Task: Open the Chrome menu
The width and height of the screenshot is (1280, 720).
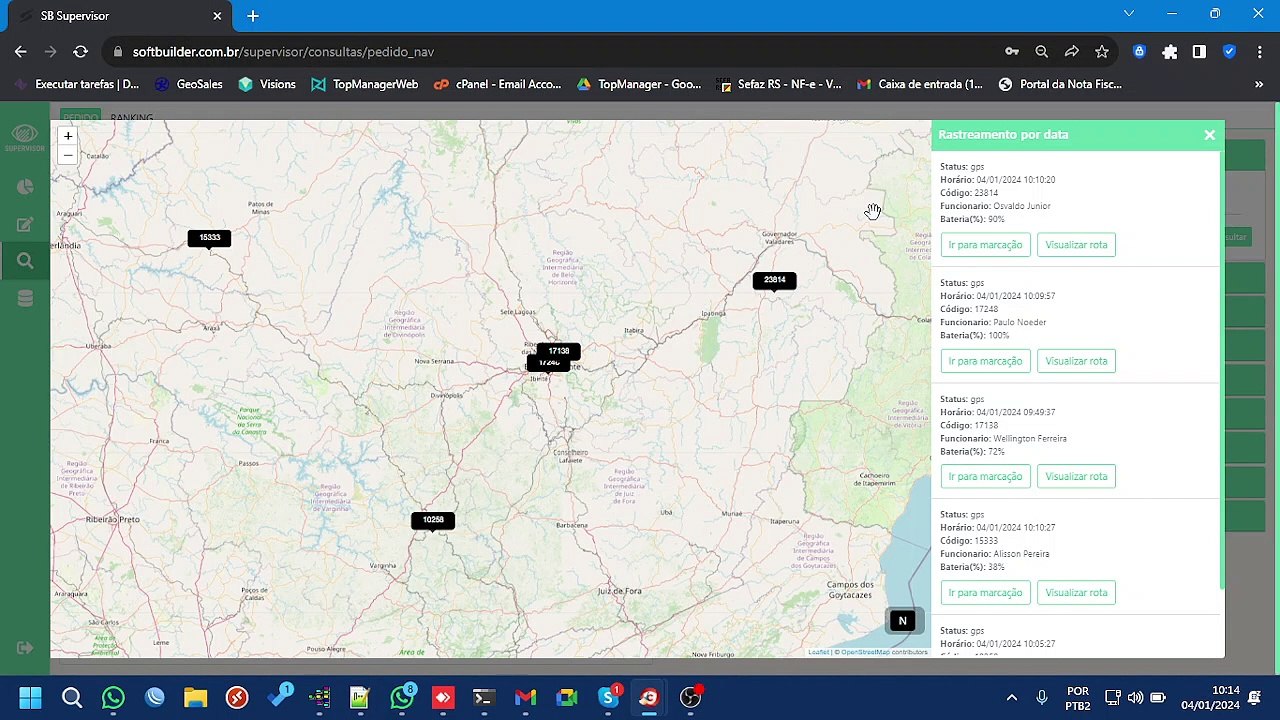Action: (1259, 52)
